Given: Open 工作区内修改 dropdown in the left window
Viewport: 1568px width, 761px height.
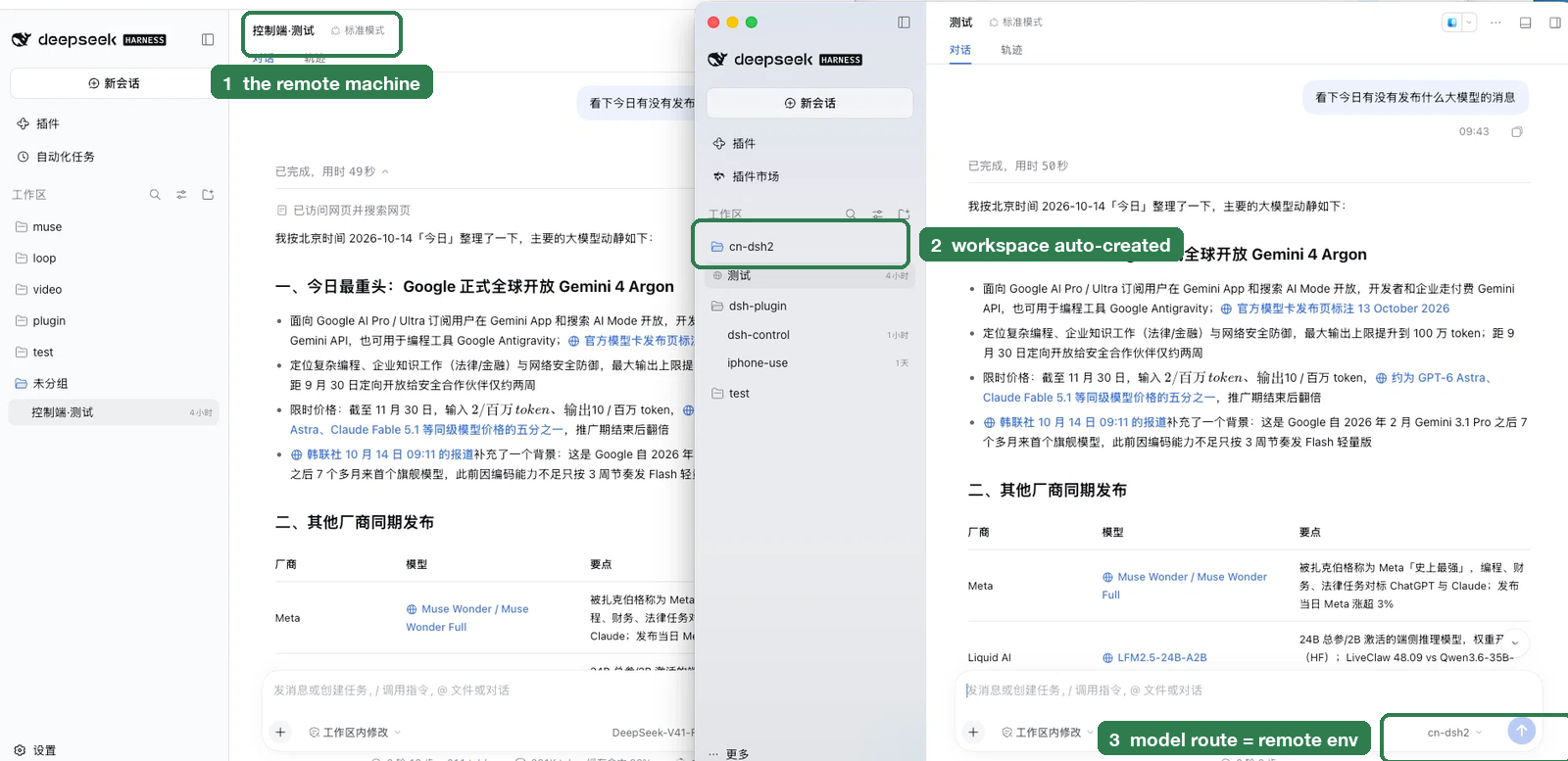Looking at the screenshot, I should (x=355, y=733).
